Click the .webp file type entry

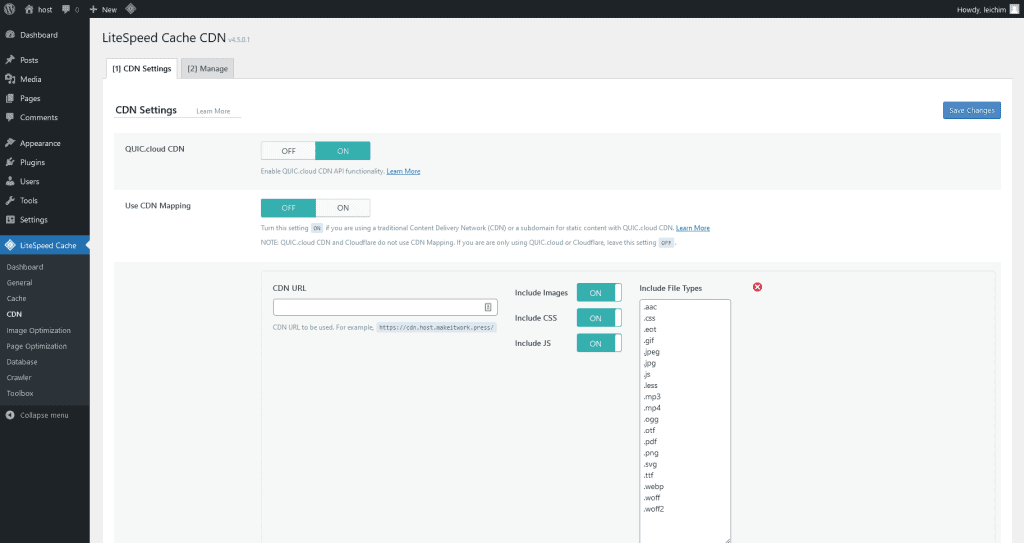pyautogui.click(x=654, y=487)
